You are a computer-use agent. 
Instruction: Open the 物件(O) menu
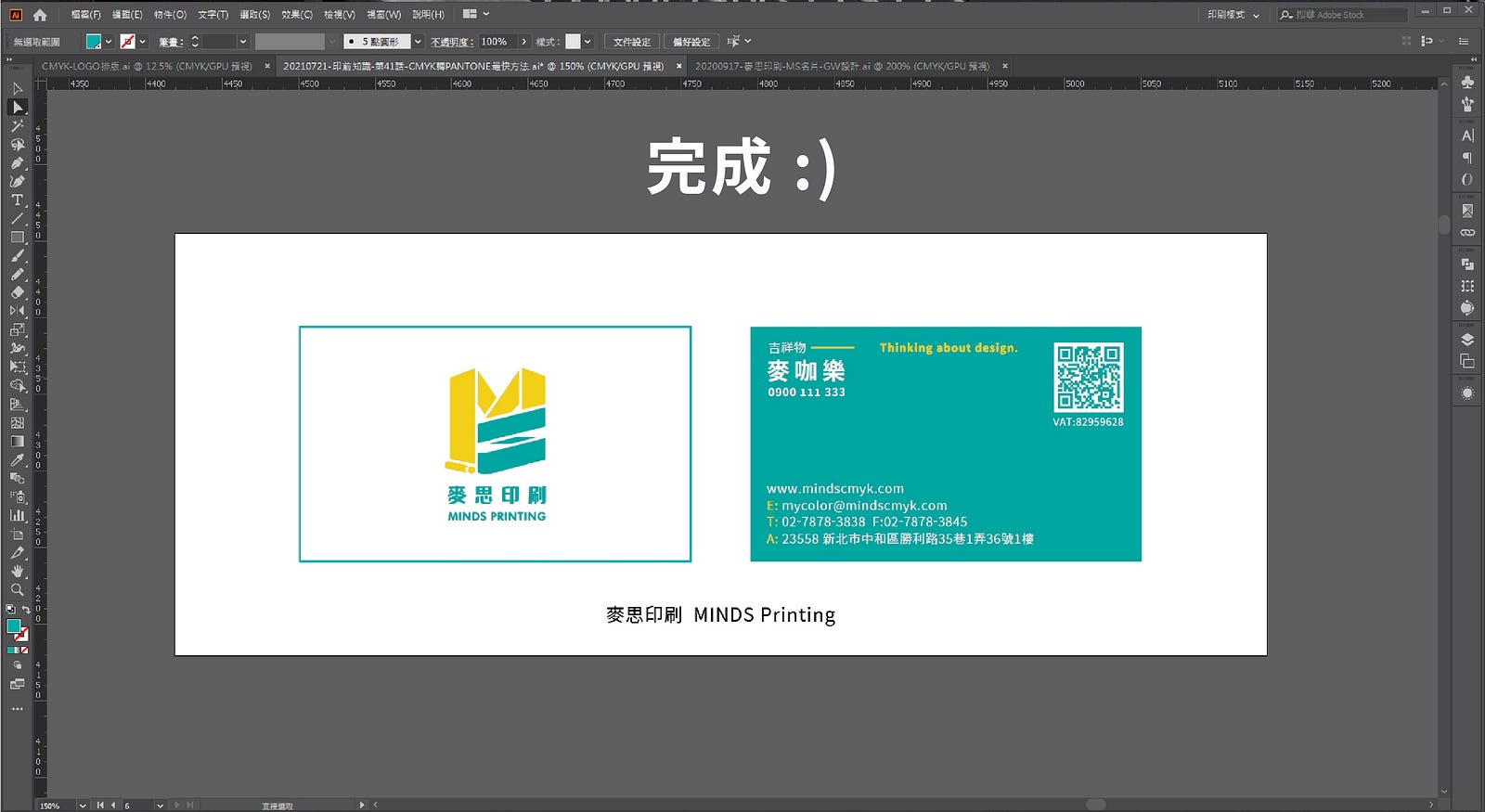tap(170, 15)
